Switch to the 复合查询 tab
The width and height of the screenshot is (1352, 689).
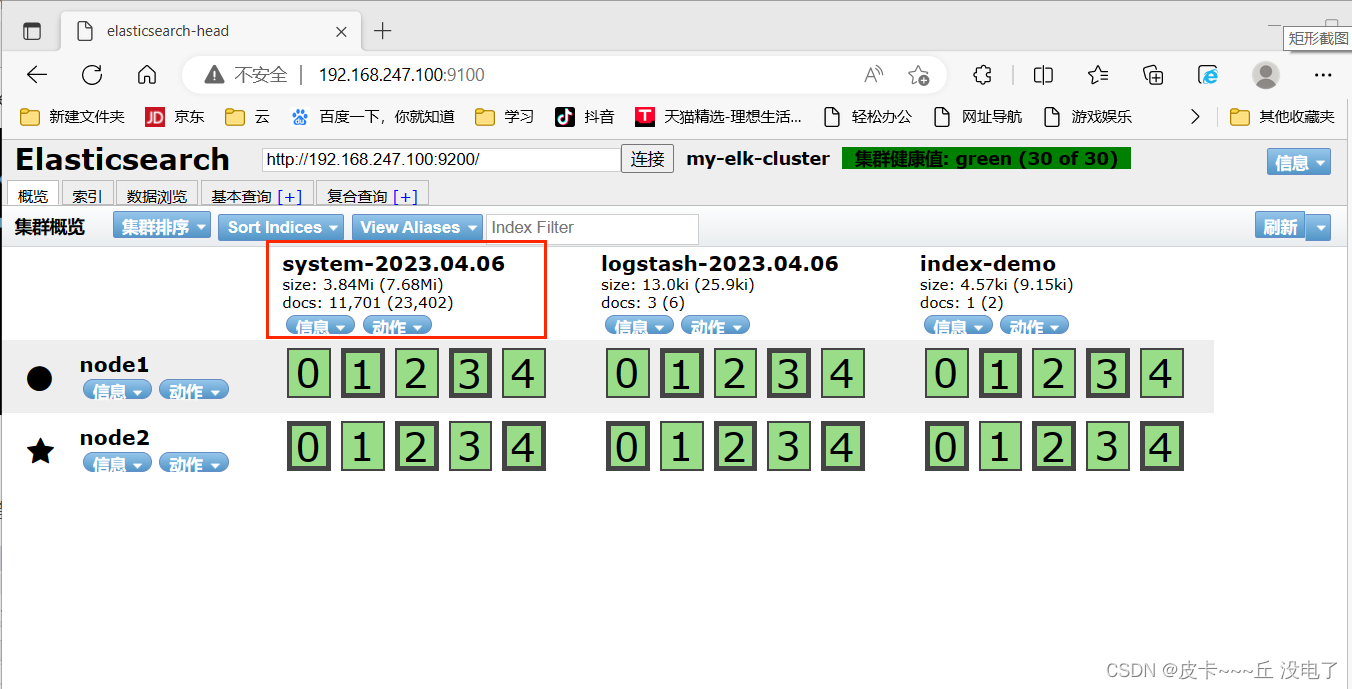point(373,196)
